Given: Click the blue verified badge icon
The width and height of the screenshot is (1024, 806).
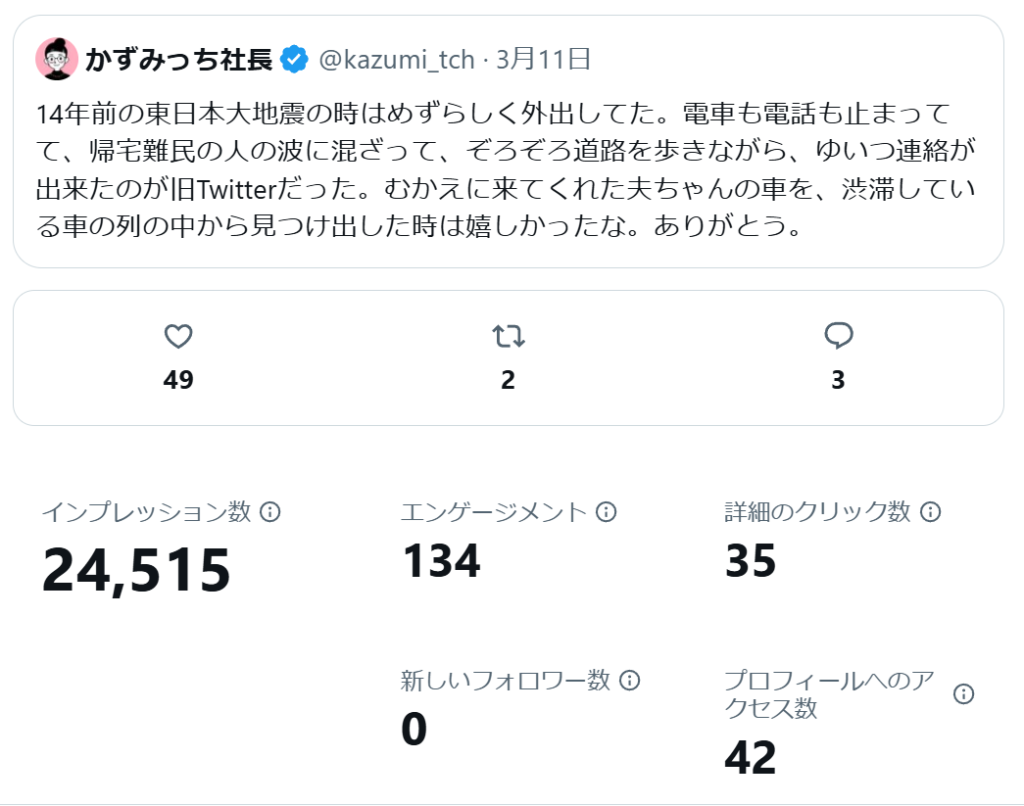Looking at the screenshot, I should (294, 60).
